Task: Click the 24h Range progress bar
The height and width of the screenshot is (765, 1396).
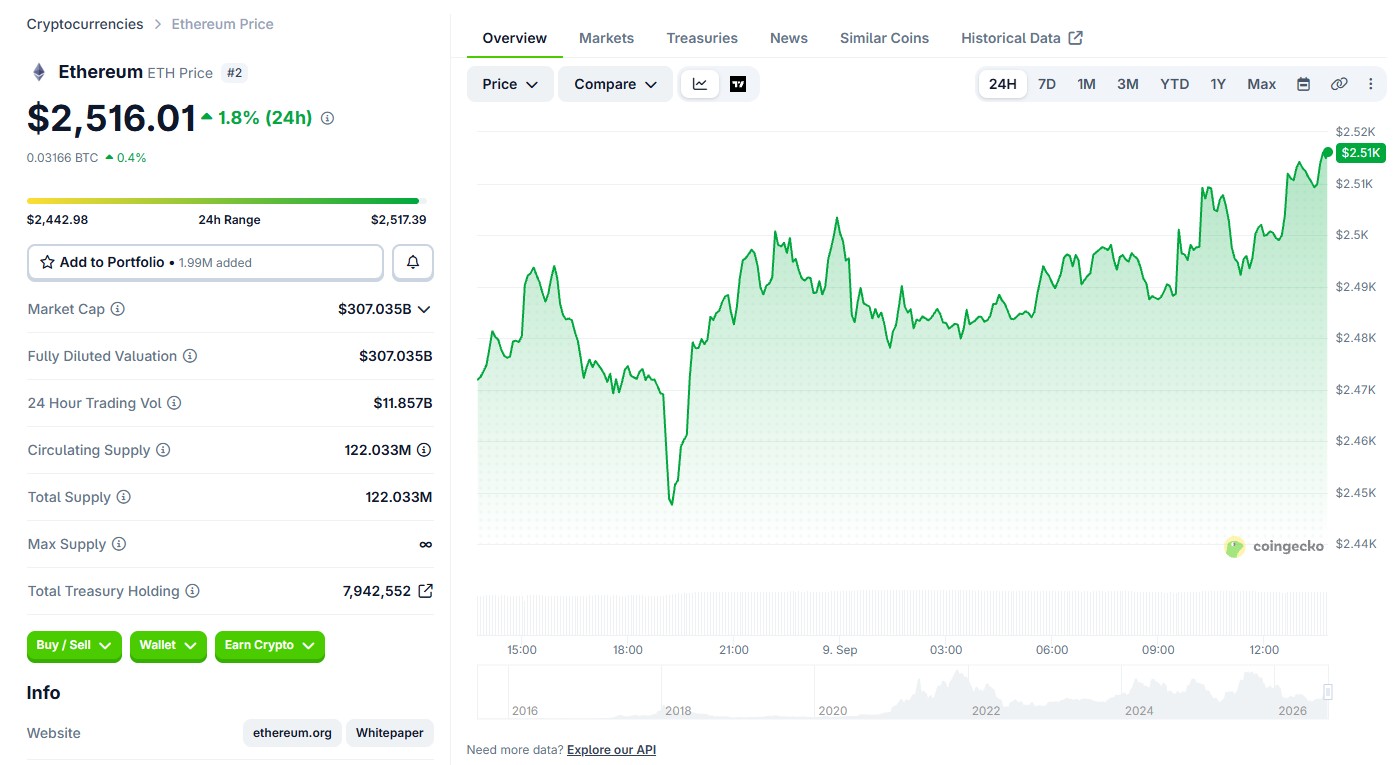Action: pyautogui.click(x=227, y=201)
